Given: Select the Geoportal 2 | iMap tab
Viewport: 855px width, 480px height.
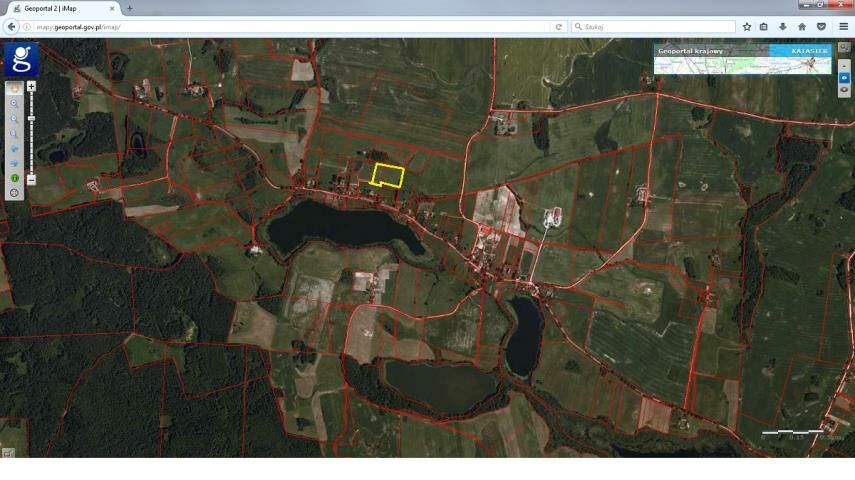Looking at the screenshot, I should pyautogui.click(x=58, y=8).
